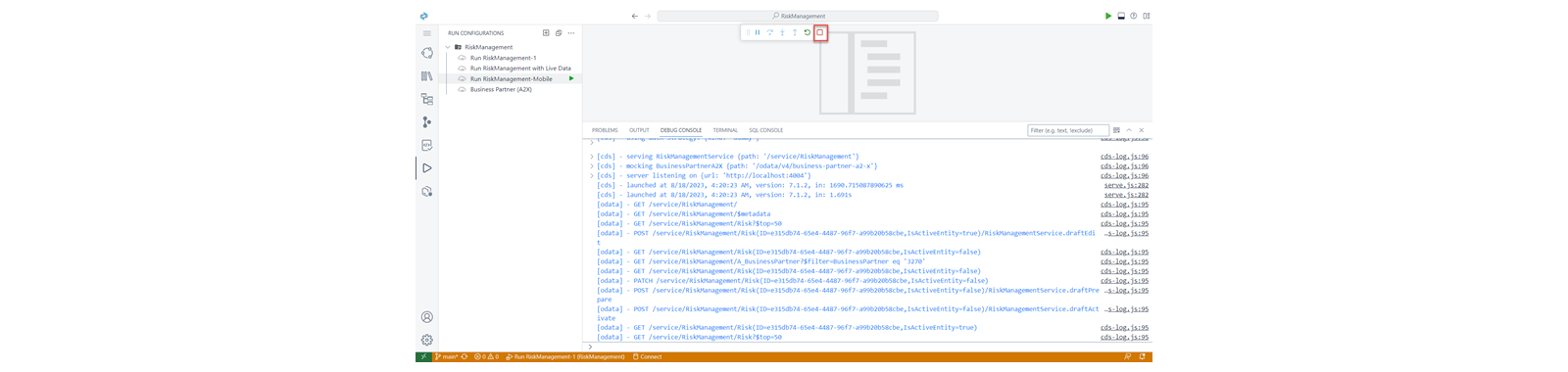The width and height of the screenshot is (1568, 372).
Task: Open the package icon above the accounts icon
Action: (x=426, y=192)
